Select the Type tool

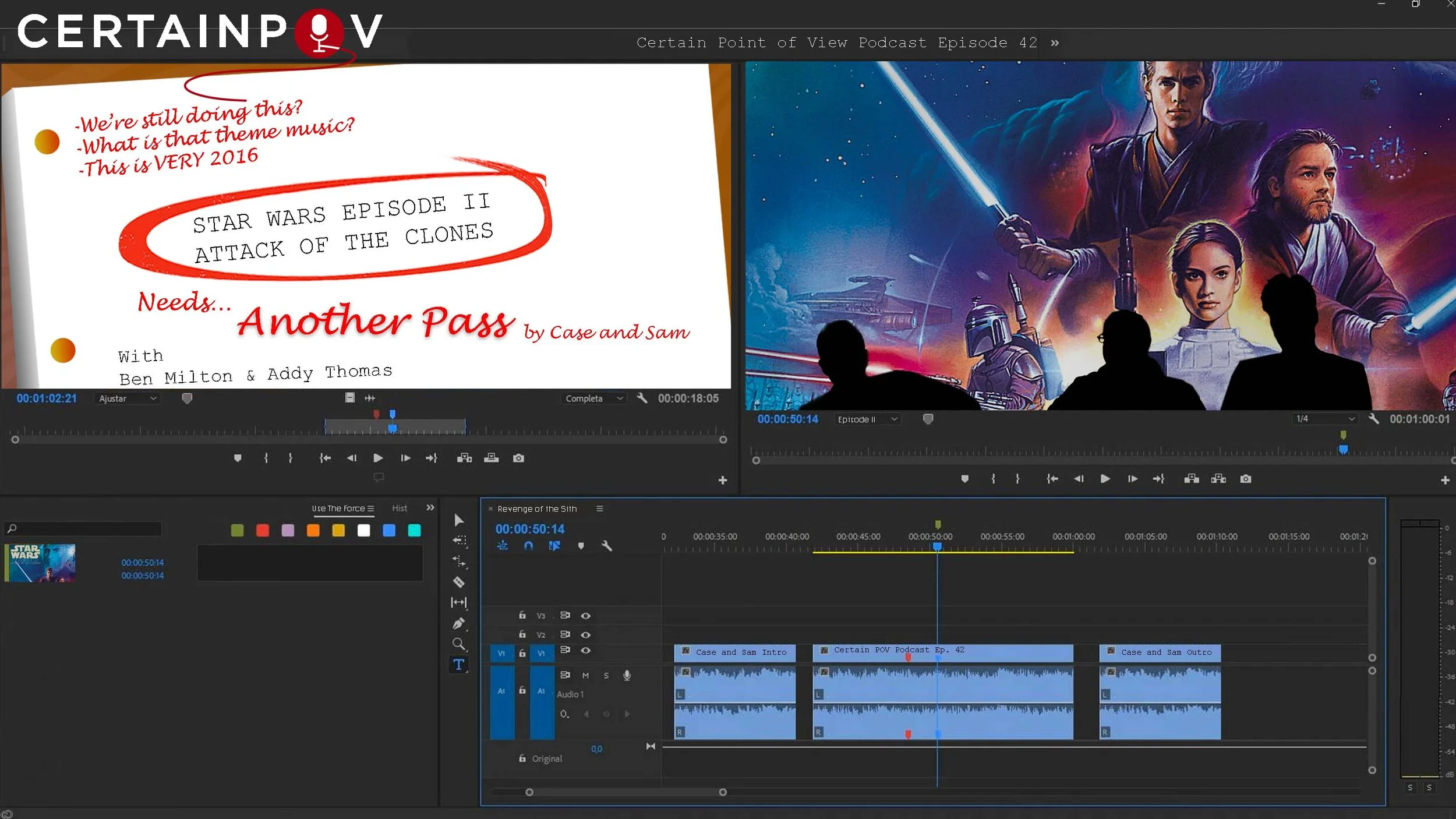[459, 665]
